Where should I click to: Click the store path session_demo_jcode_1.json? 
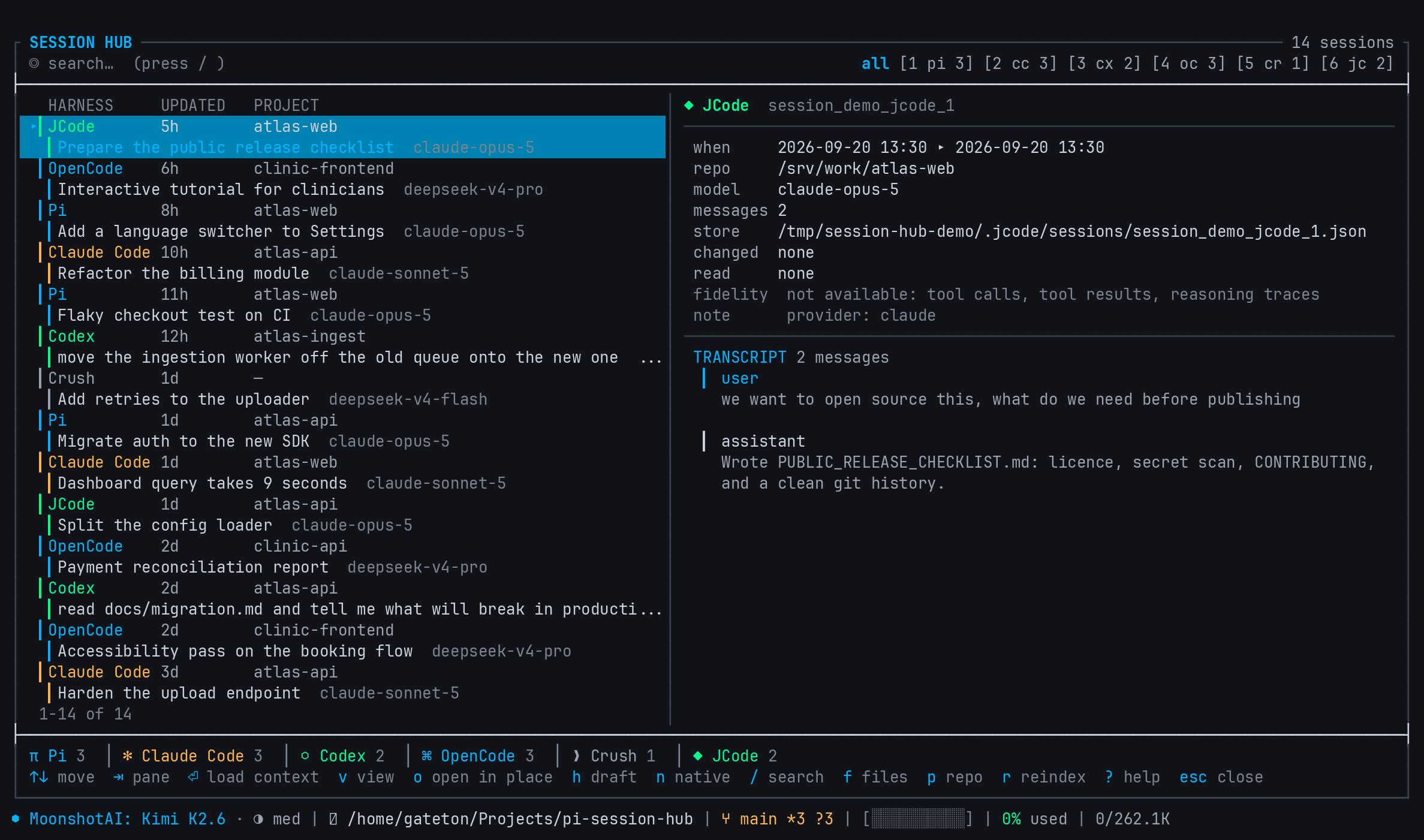1072,231
